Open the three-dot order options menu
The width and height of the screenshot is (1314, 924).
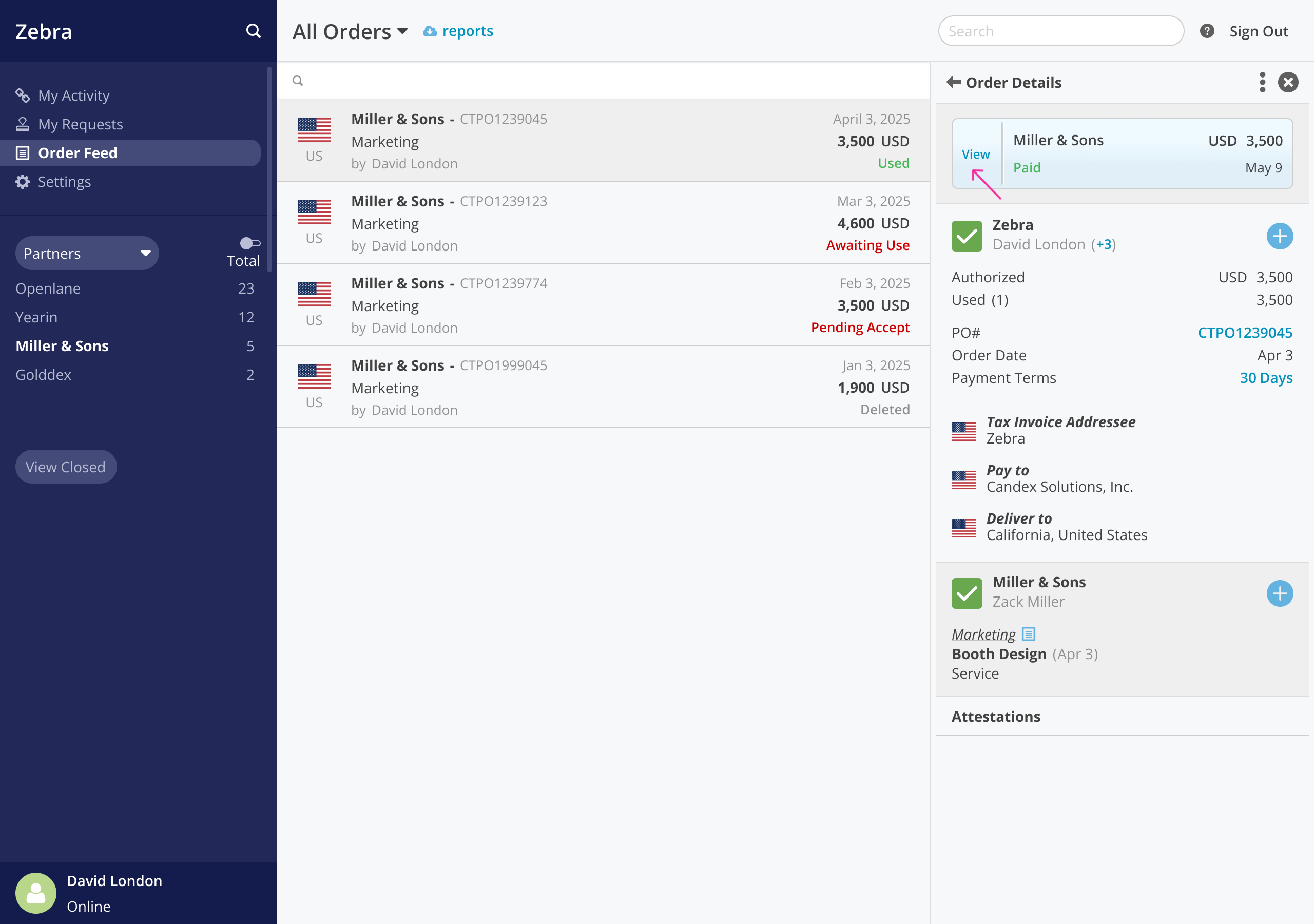point(1262,83)
